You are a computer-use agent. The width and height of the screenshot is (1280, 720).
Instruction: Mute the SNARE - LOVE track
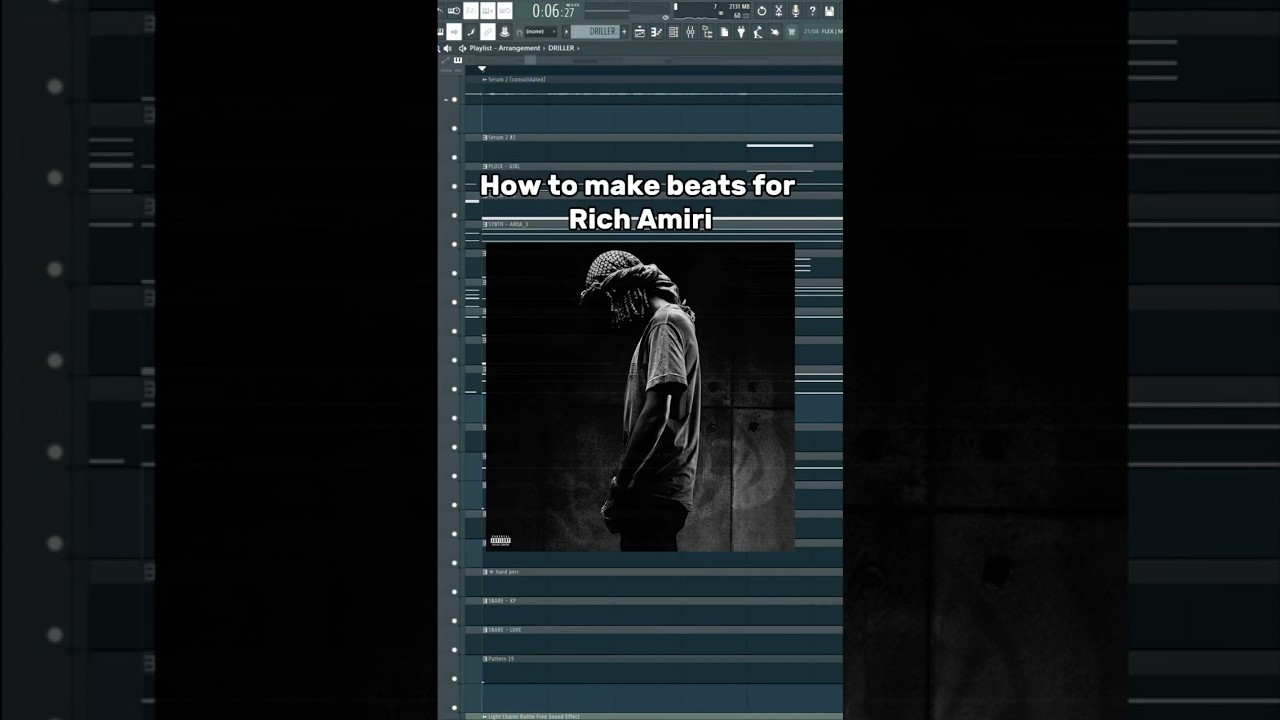point(454,650)
